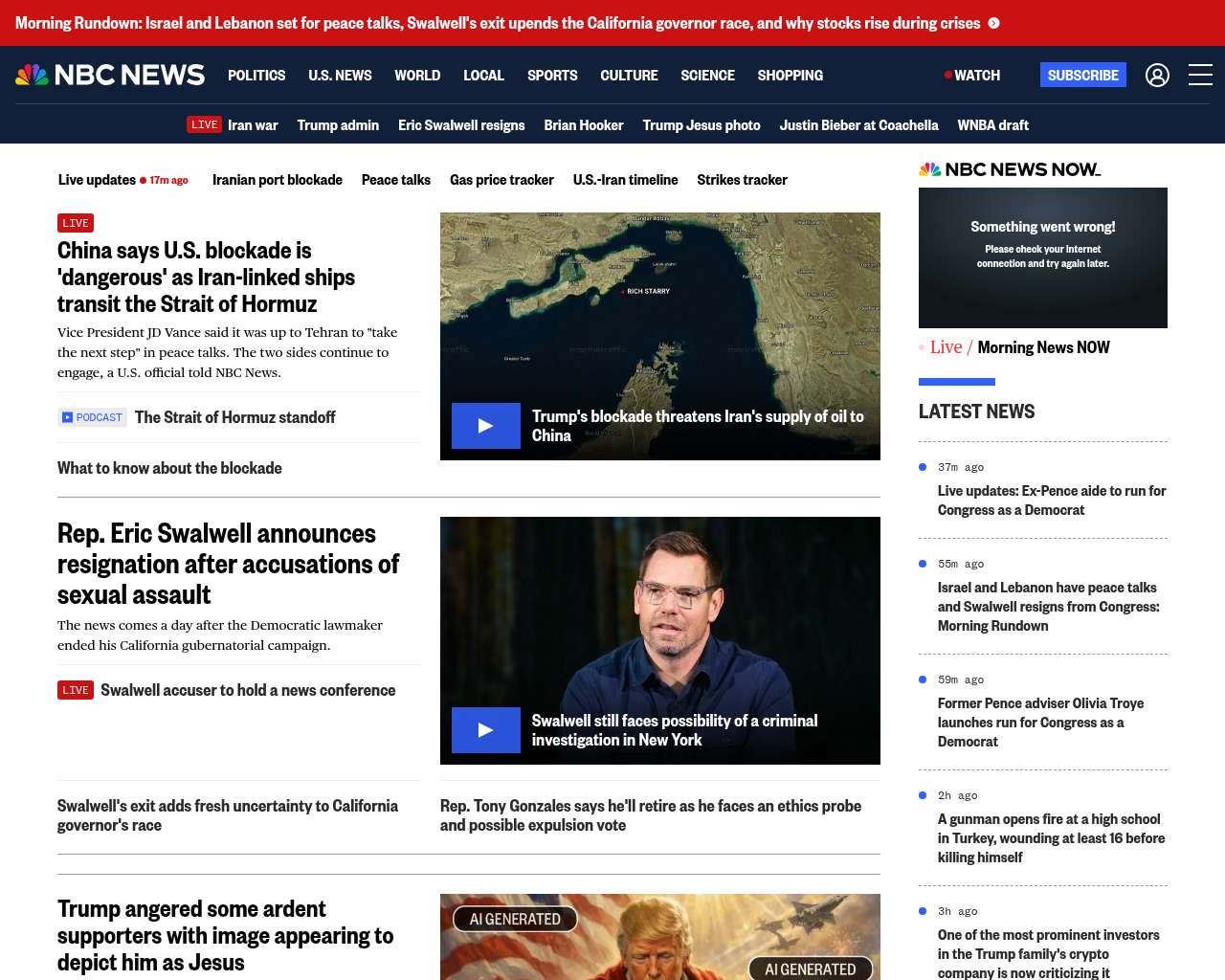This screenshot has width=1225, height=980.
Task: Open the hamburger menu icon
Action: point(1200,75)
